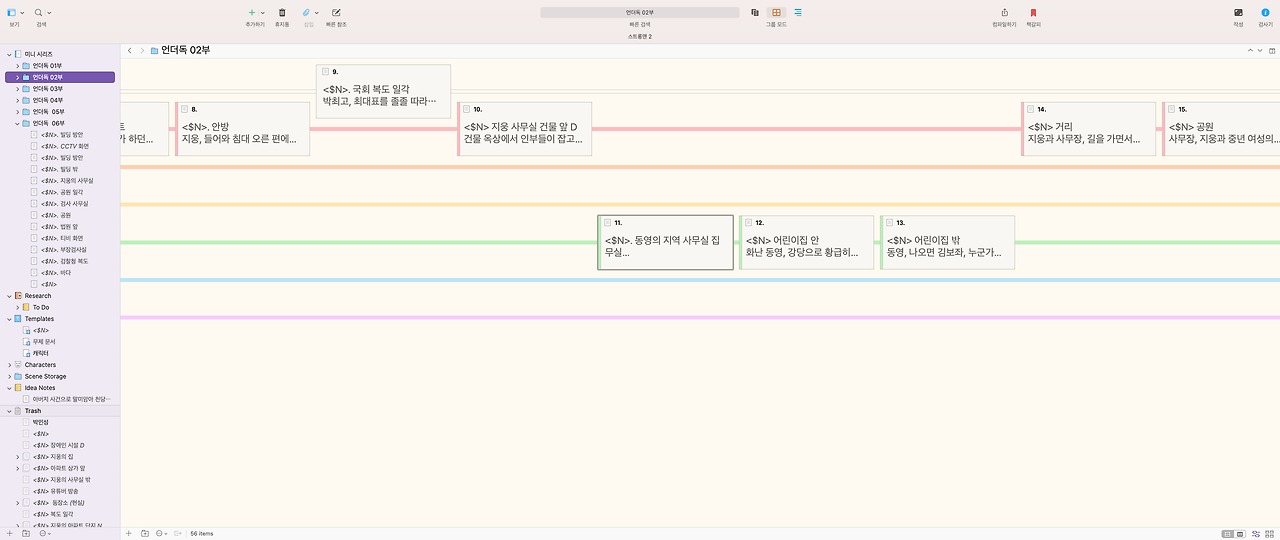Click the binder bottom add plus icon
This screenshot has height=540, width=1280.
(9, 533)
